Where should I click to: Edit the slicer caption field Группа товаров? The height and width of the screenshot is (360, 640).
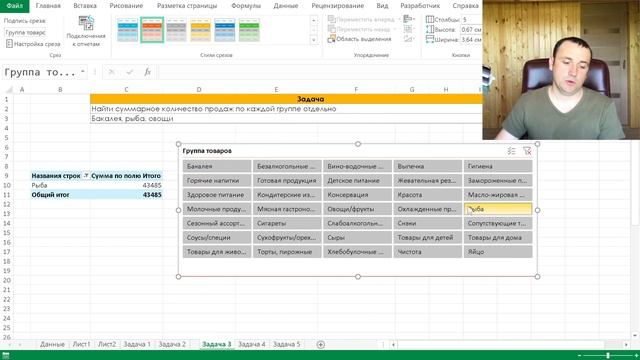pos(25,32)
